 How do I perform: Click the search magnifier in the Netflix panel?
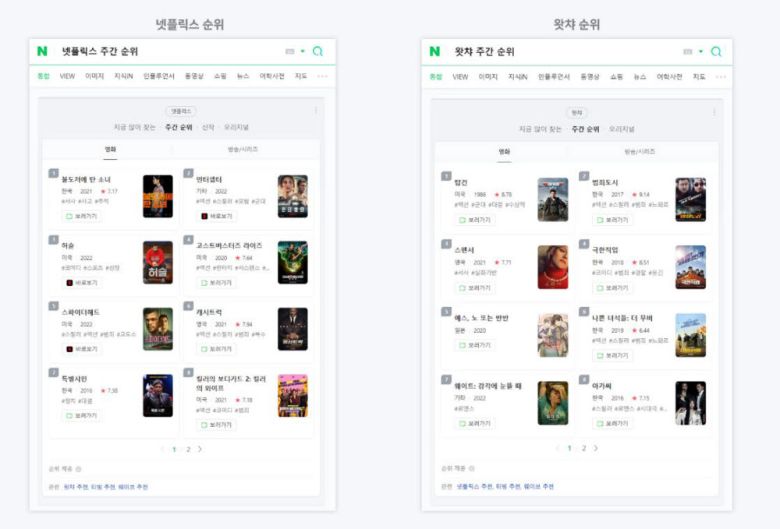[317, 51]
